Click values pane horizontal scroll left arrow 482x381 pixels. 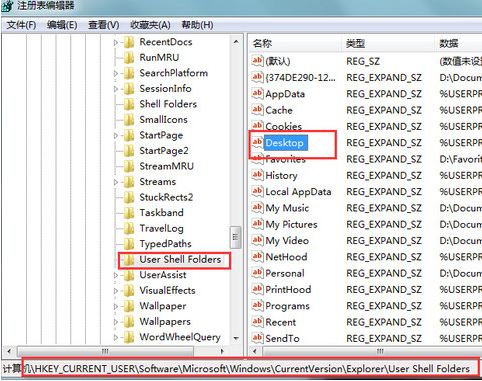pyautogui.click(x=255, y=351)
